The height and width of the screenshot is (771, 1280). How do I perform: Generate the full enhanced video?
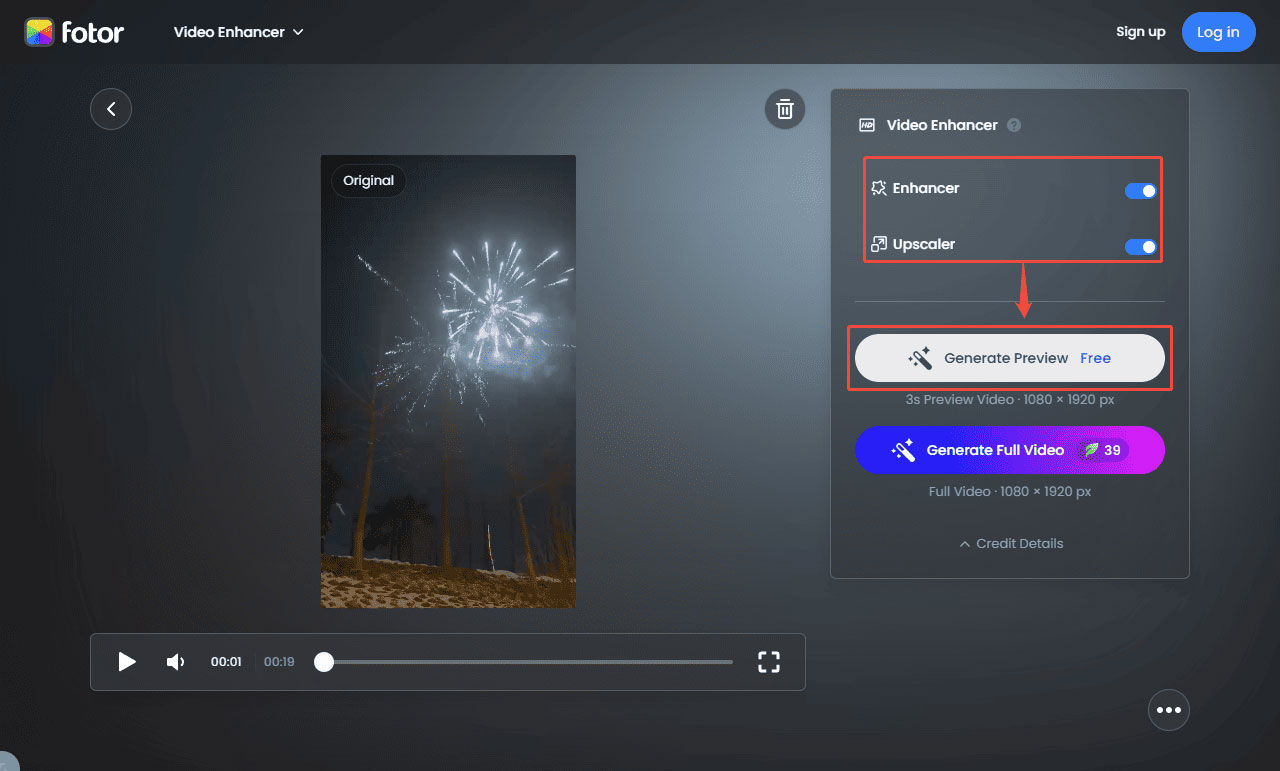click(1009, 450)
